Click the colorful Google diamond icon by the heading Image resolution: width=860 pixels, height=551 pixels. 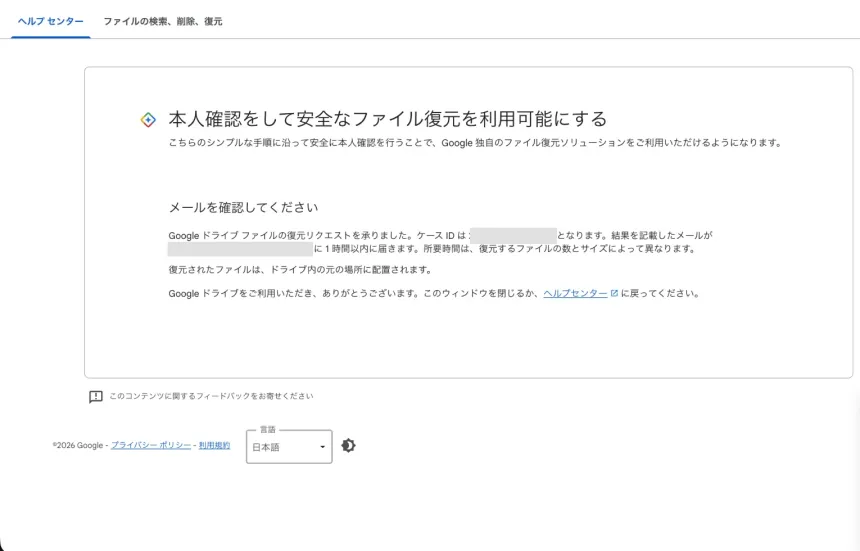148,120
